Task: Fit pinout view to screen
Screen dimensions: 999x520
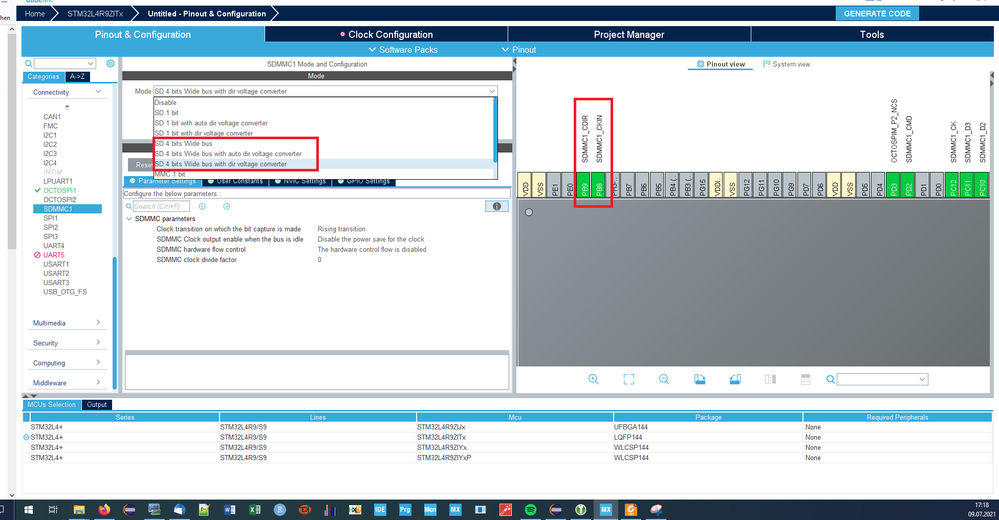Action: [x=629, y=379]
